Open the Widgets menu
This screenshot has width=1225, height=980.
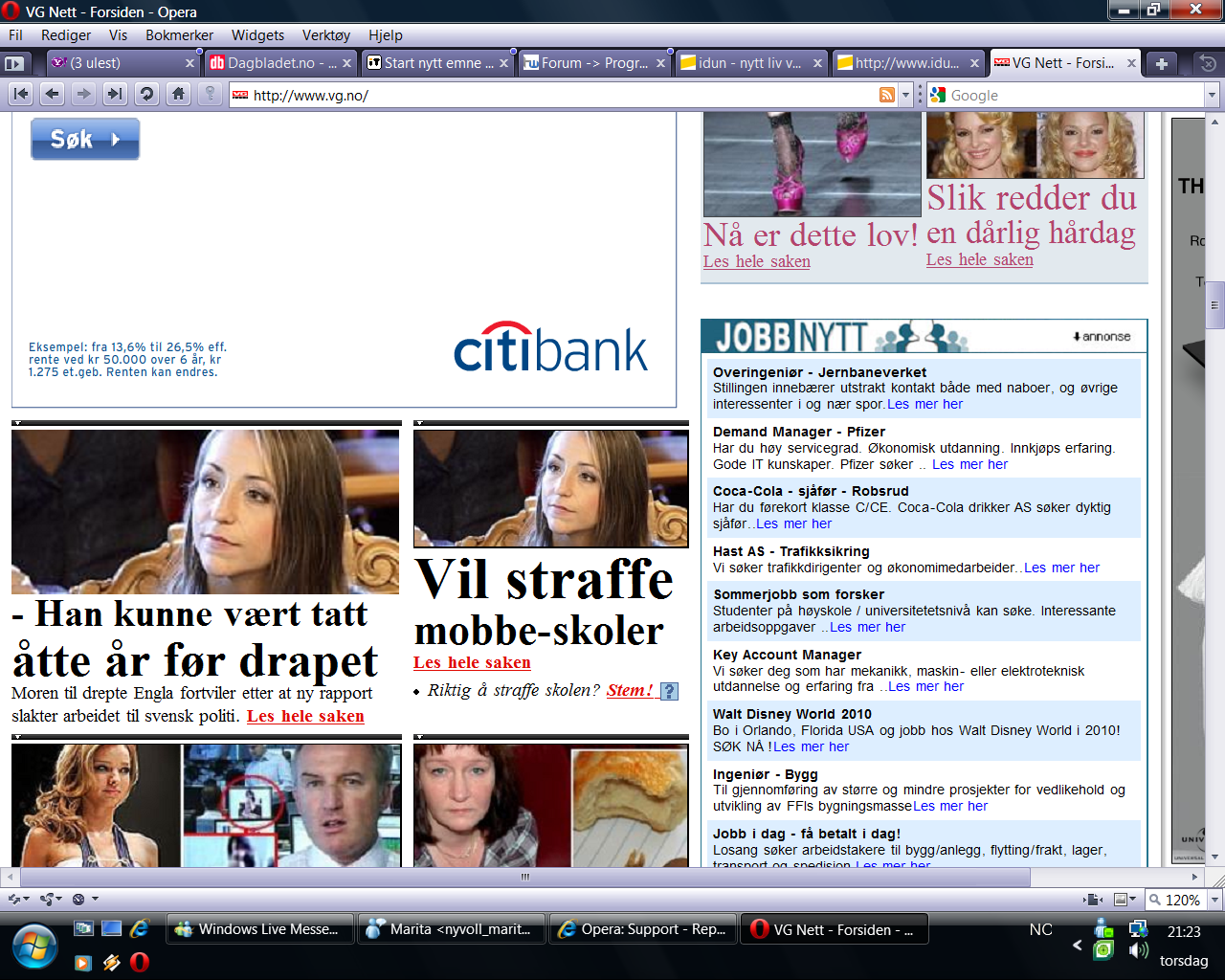257,35
